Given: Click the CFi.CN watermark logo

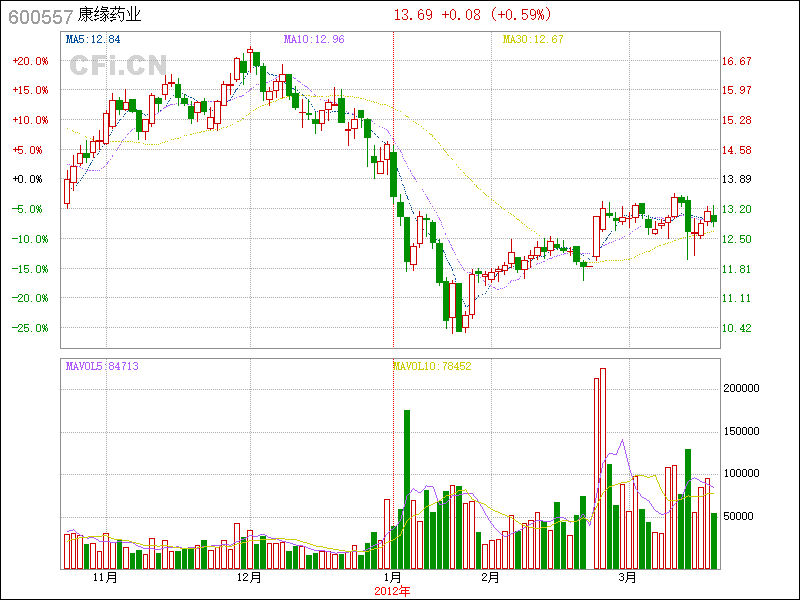Looking at the screenshot, I should pyautogui.click(x=117, y=65).
